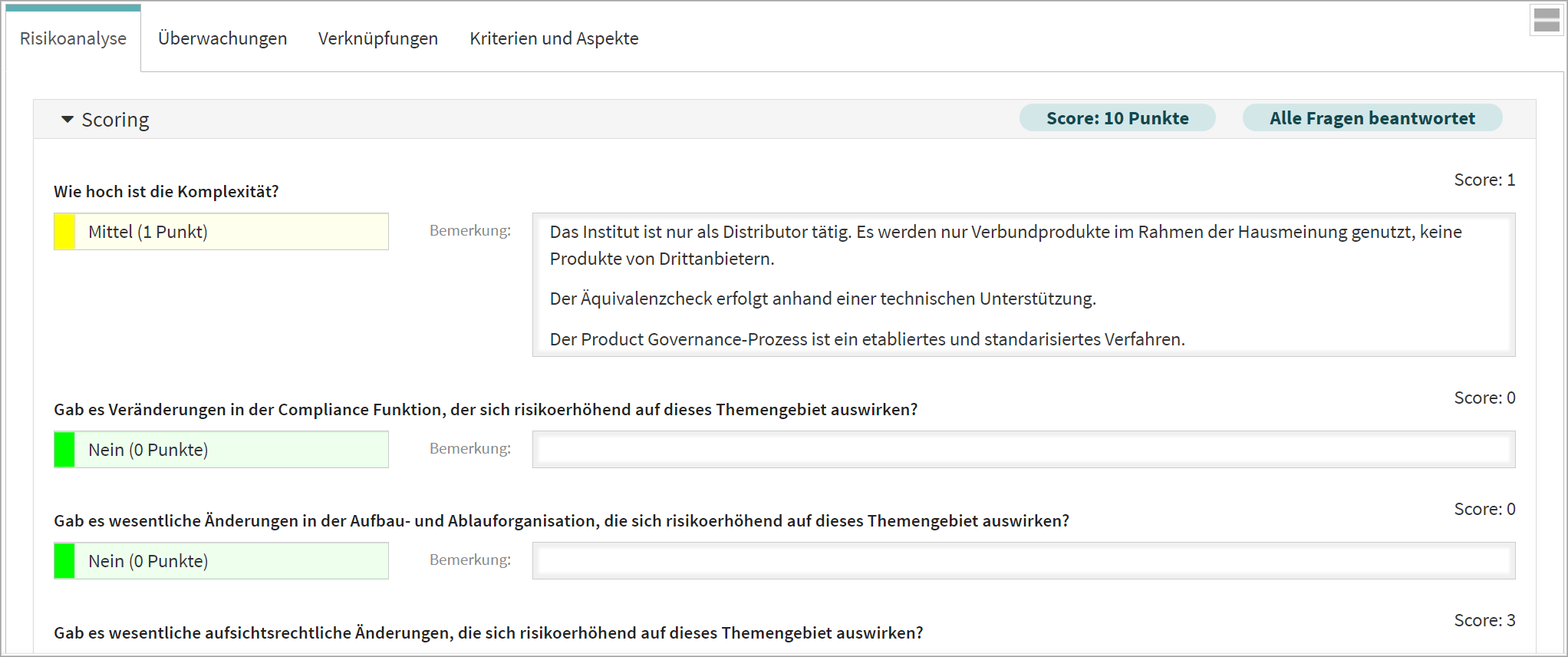Click Bemerkung field for Compliance Funktion question
This screenshot has width=1568, height=657.
tap(1023, 450)
